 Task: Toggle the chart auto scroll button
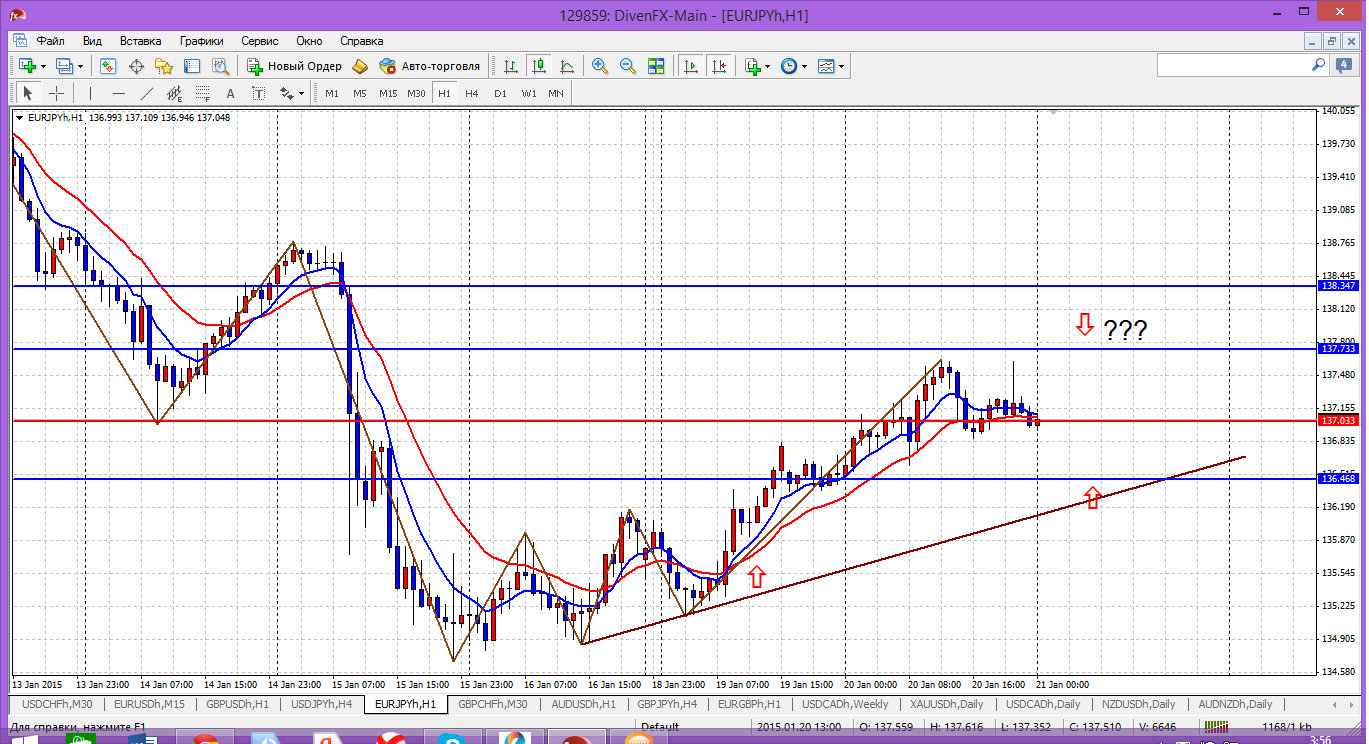[x=690, y=66]
